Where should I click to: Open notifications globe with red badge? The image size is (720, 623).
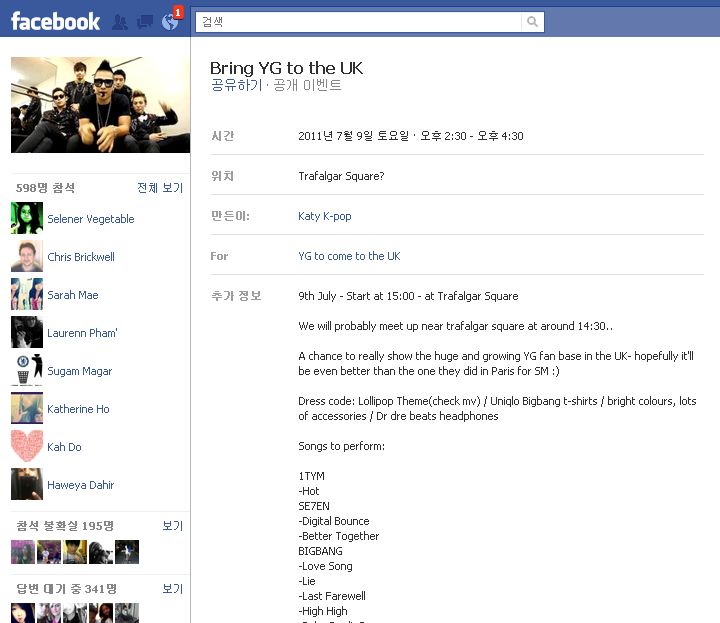click(170, 21)
